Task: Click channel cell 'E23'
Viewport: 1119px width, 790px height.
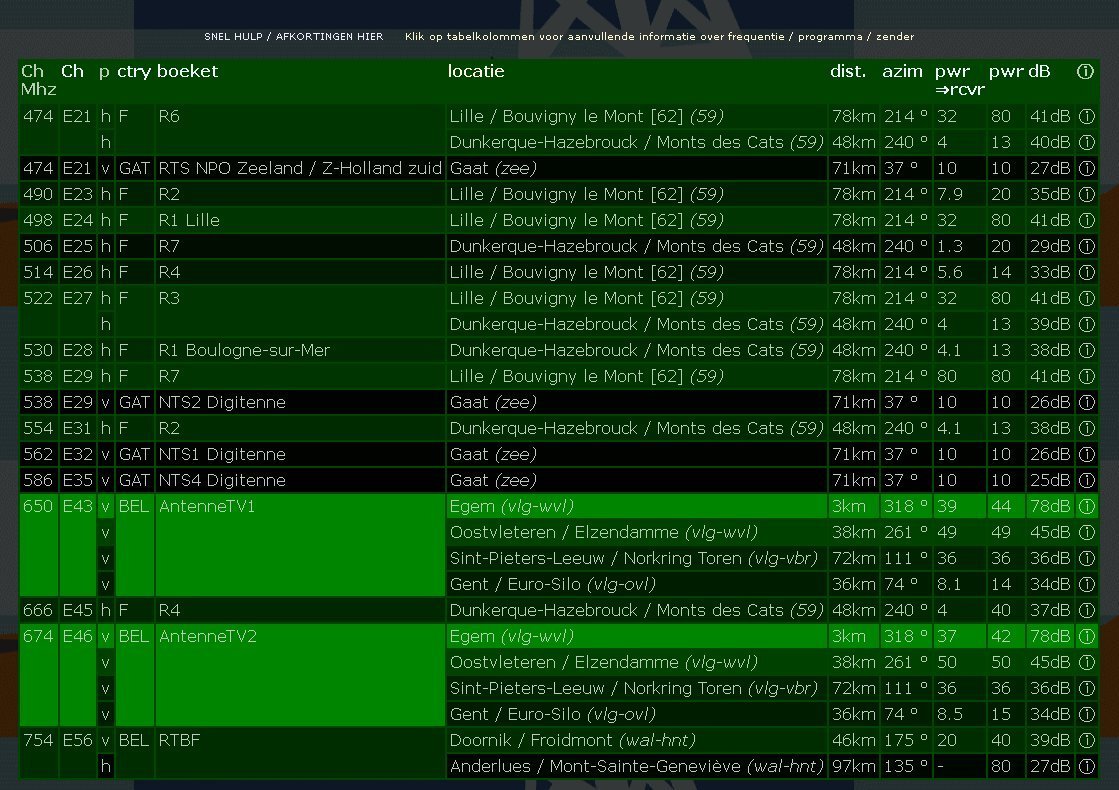Action: coord(78,194)
